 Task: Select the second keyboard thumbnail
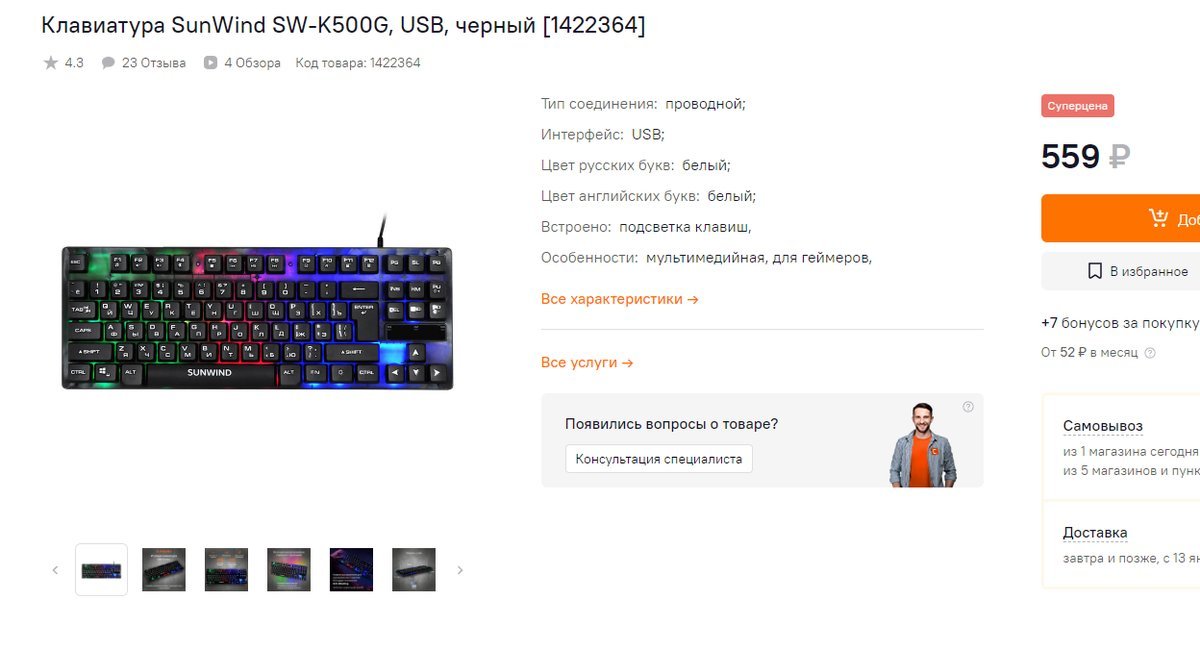click(x=164, y=570)
